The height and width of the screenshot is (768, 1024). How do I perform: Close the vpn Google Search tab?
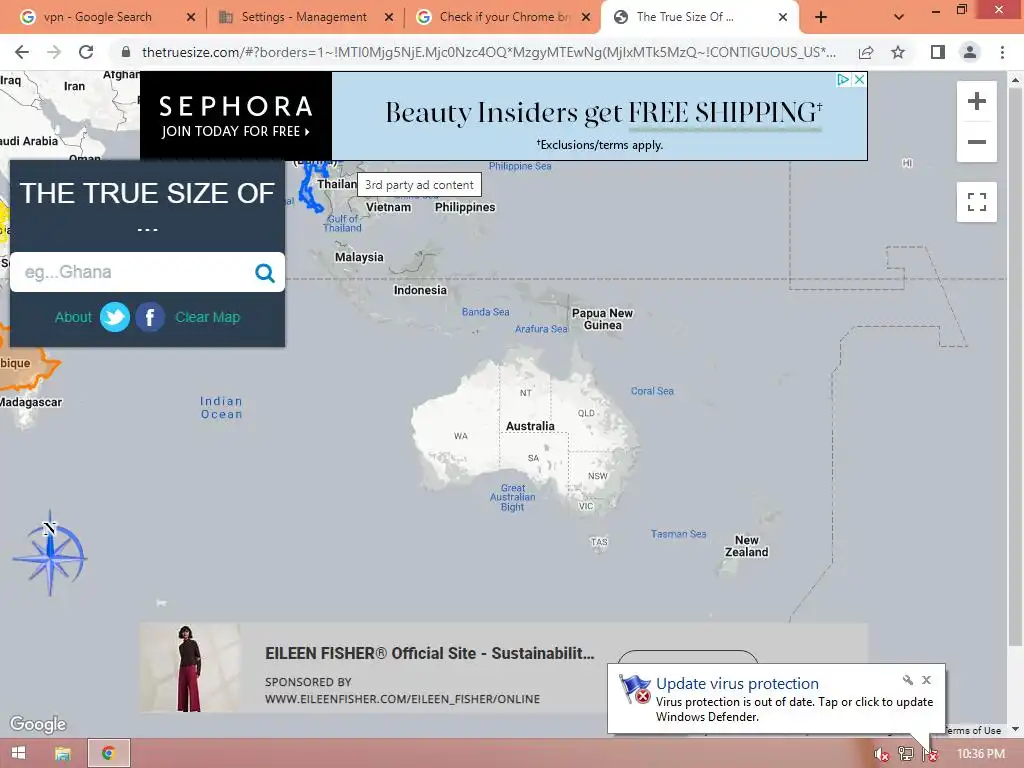coord(191,18)
